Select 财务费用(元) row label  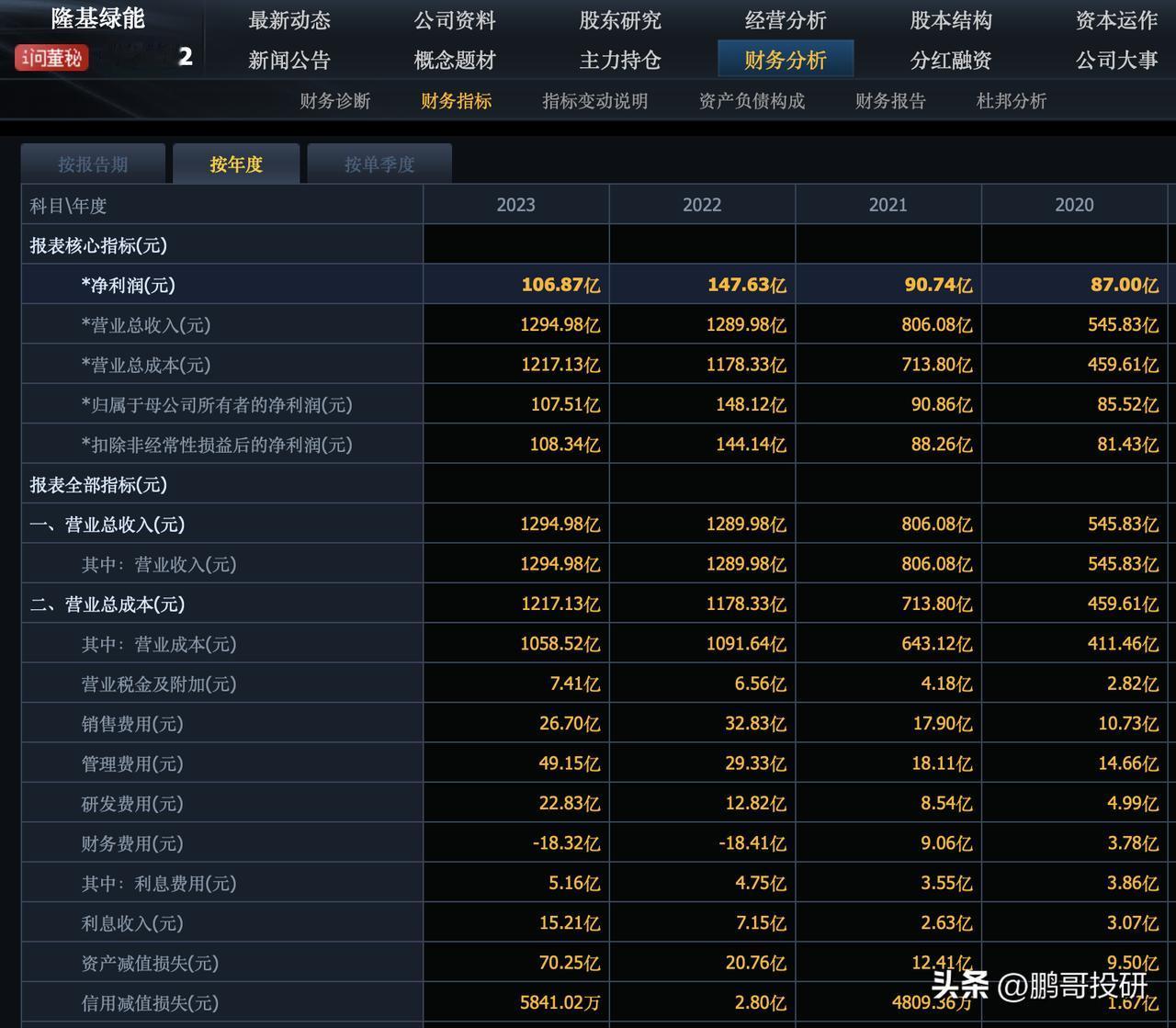(132, 843)
